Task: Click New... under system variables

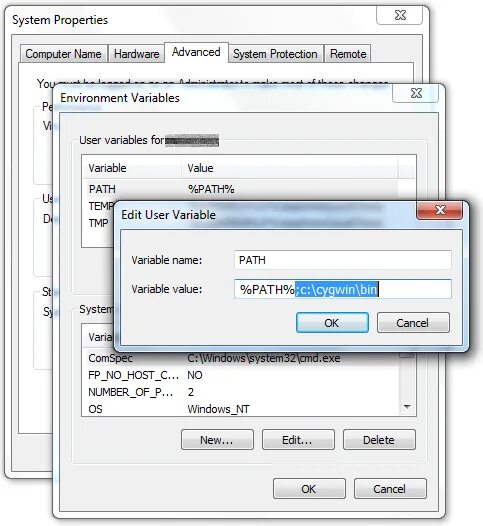Action: tap(217, 440)
